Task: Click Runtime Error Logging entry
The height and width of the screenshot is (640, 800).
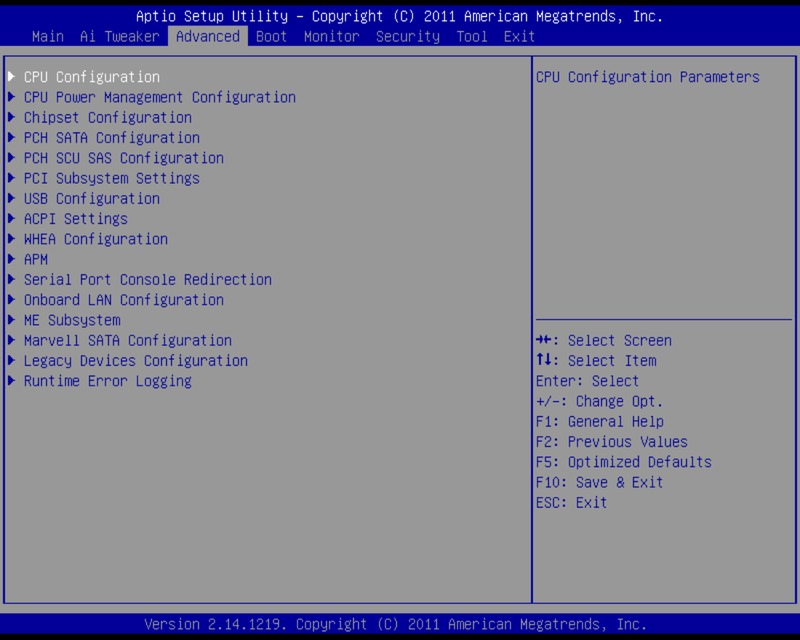Action: (x=107, y=381)
